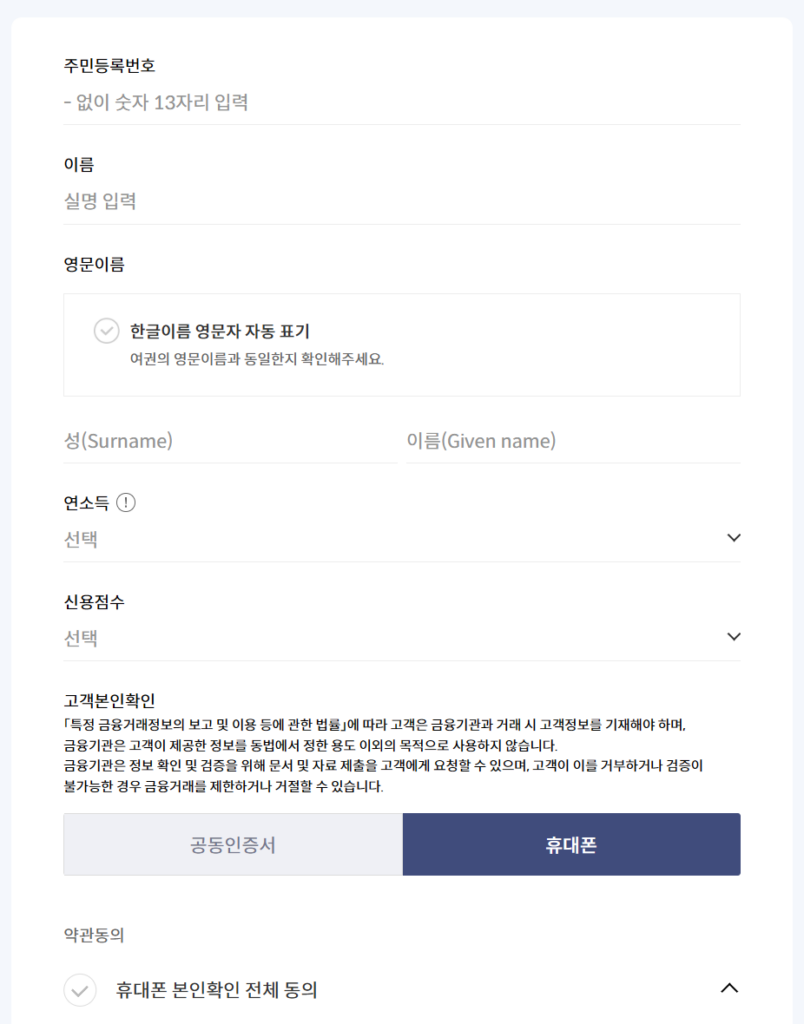The width and height of the screenshot is (804, 1024).
Task: Switch to the 공동인증서 tab
Action: coord(233,845)
